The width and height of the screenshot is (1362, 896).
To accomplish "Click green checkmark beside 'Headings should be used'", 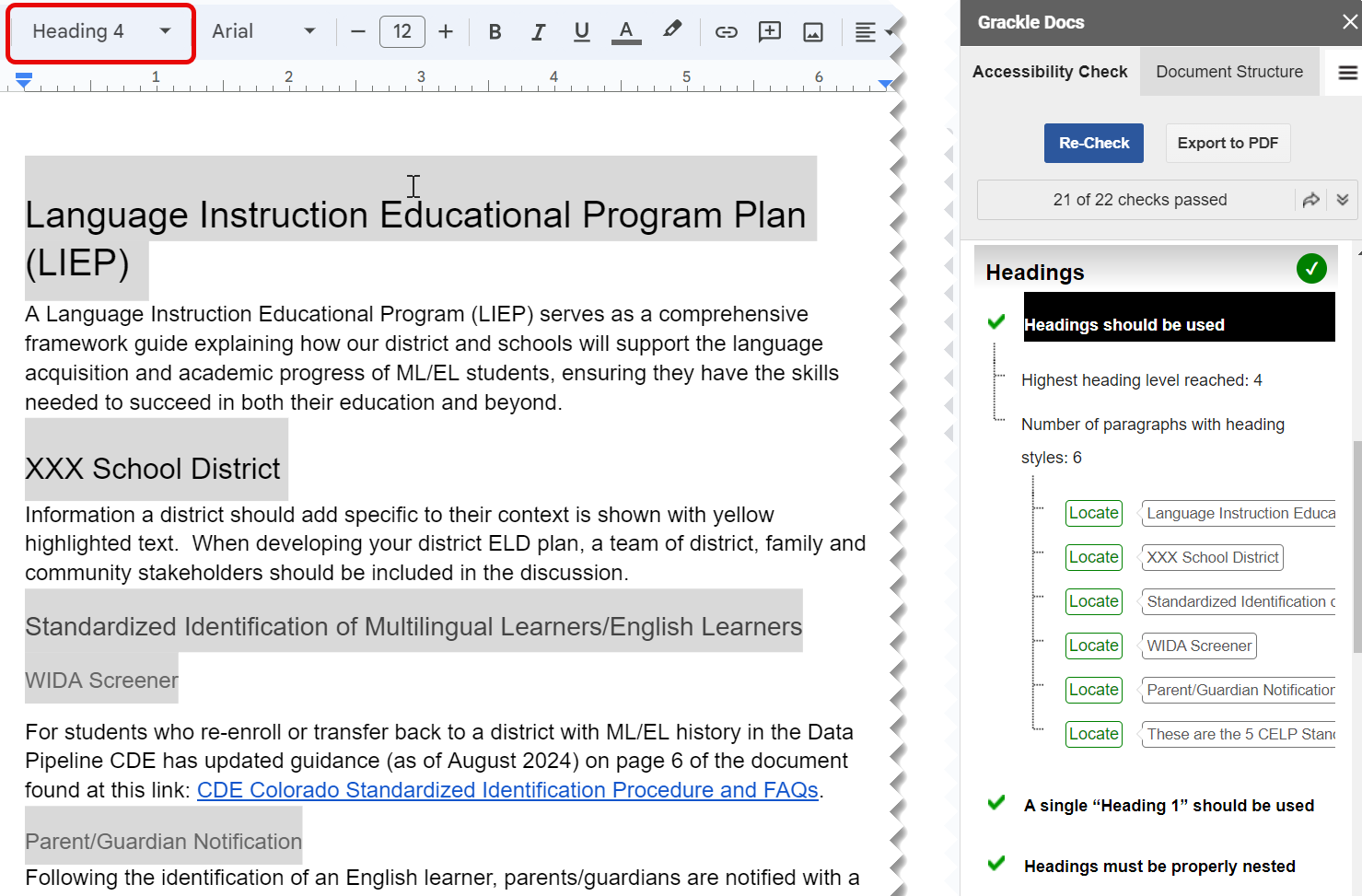I will pyautogui.click(x=996, y=321).
